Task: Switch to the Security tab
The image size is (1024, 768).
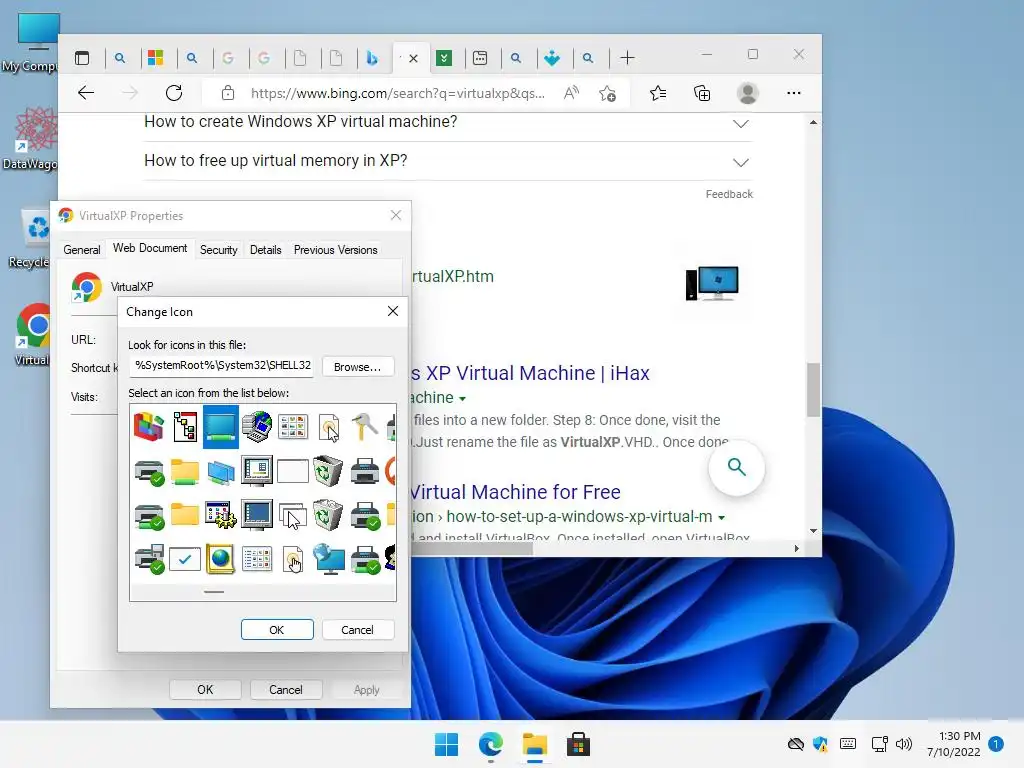Action: tap(219, 249)
